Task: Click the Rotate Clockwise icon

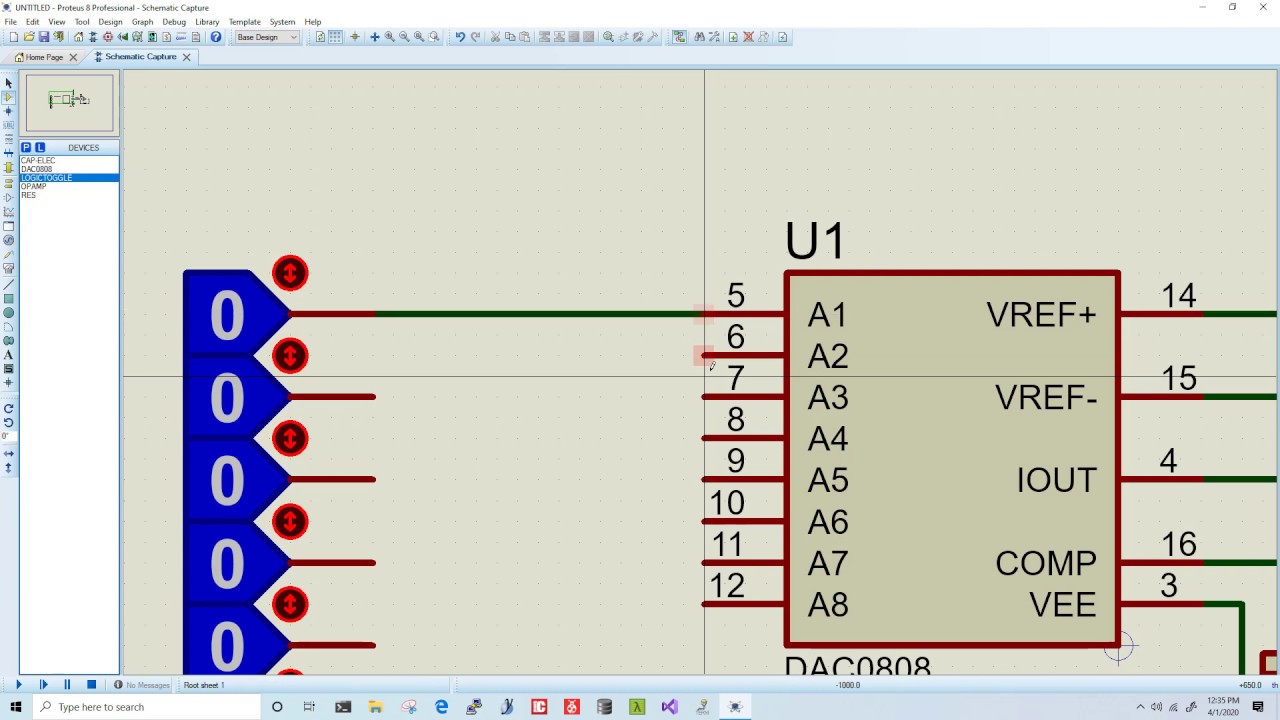Action: [9, 408]
